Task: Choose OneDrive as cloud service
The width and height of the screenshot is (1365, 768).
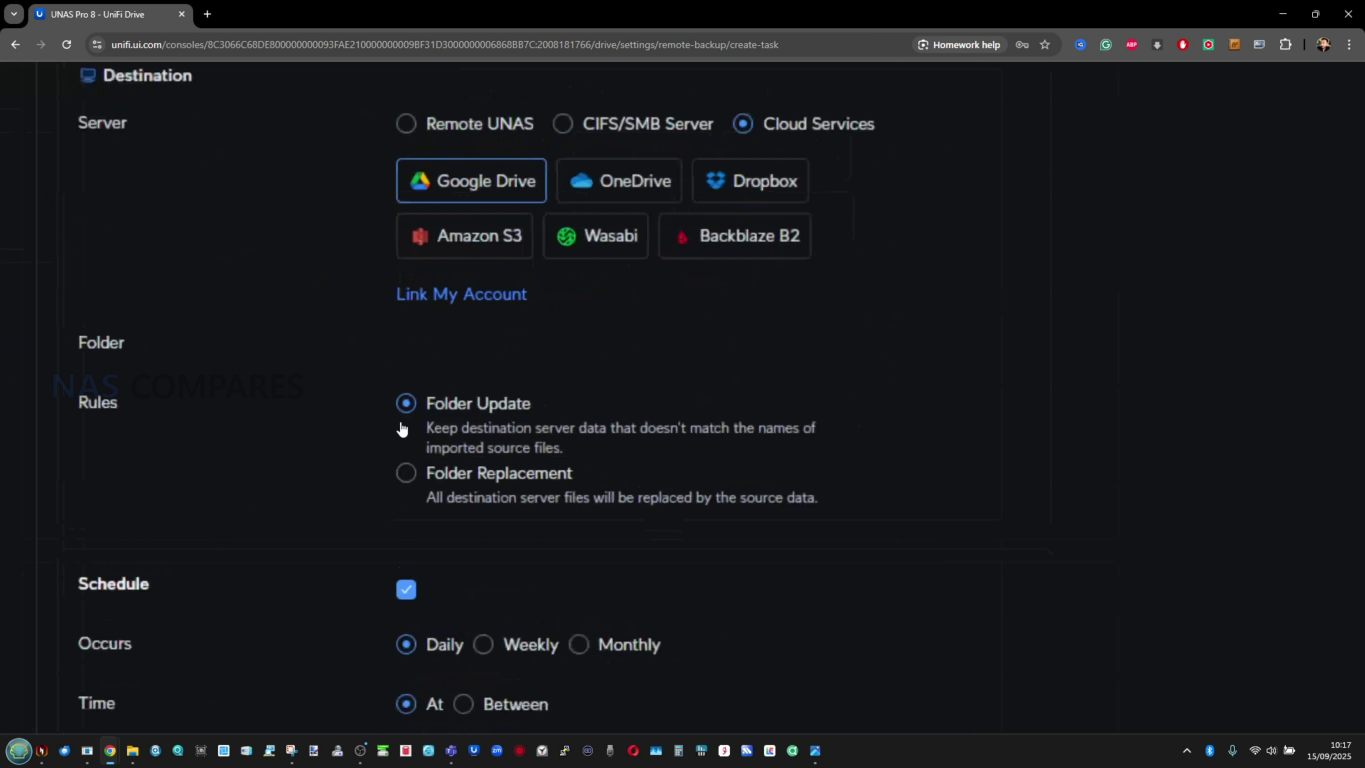Action: click(x=619, y=181)
